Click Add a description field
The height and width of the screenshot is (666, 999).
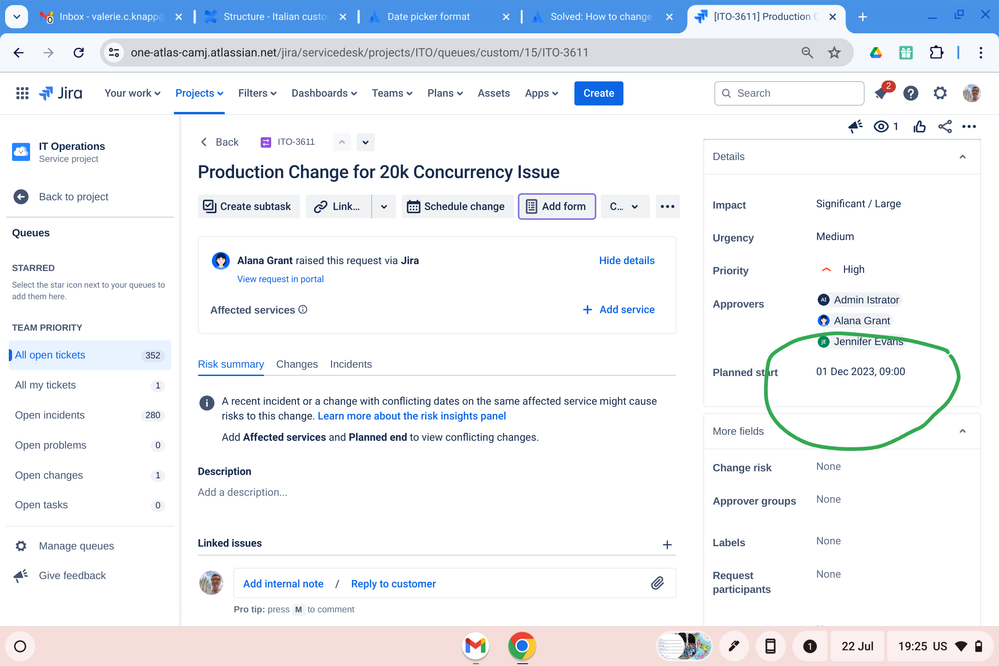click(x=243, y=492)
